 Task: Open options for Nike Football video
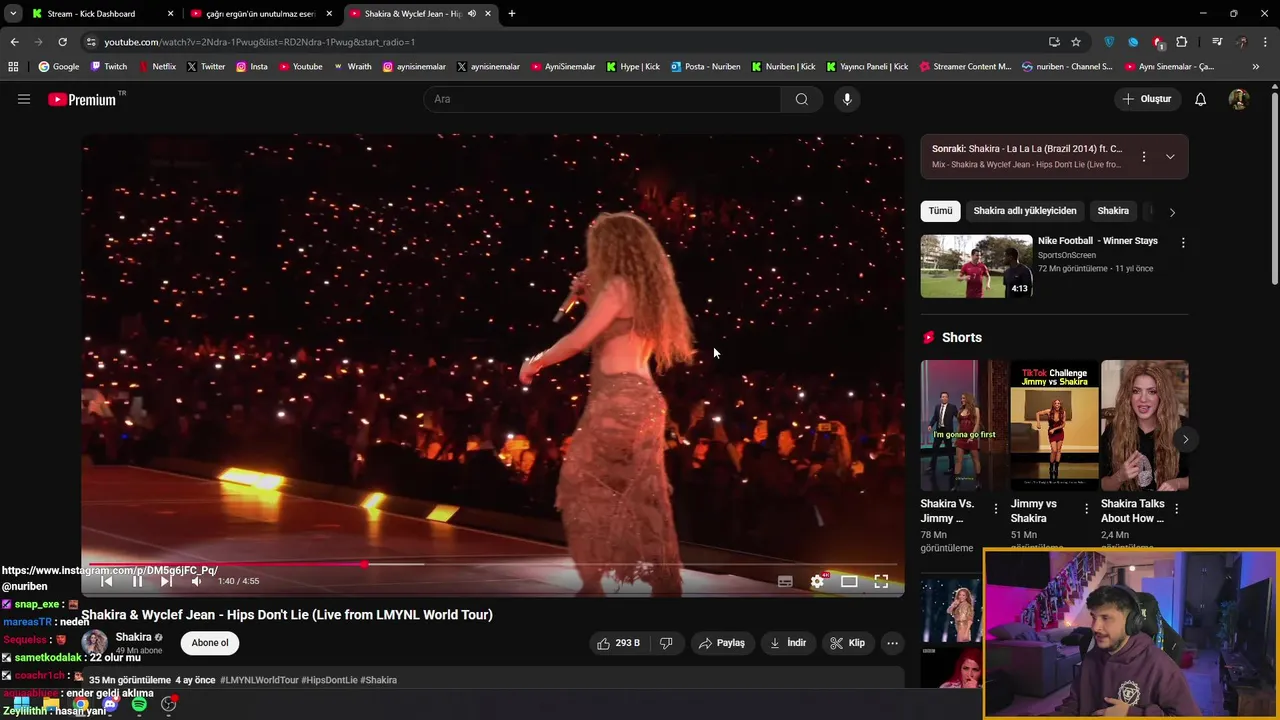click(x=1183, y=242)
